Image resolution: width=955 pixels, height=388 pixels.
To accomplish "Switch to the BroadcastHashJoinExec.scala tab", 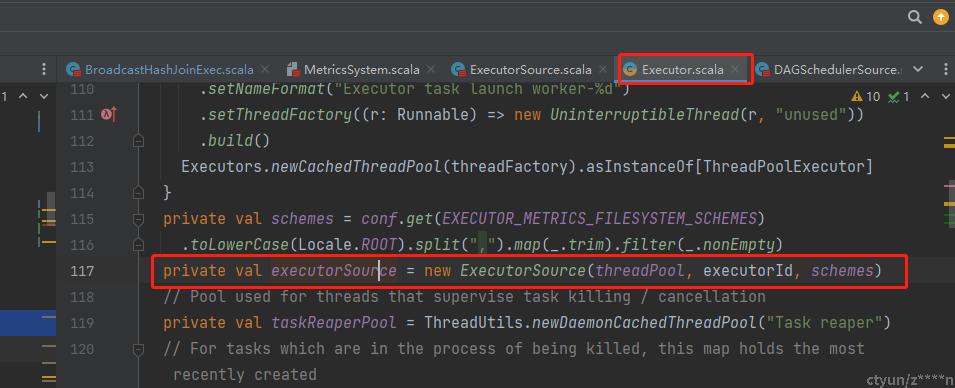I will (x=168, y=69).
